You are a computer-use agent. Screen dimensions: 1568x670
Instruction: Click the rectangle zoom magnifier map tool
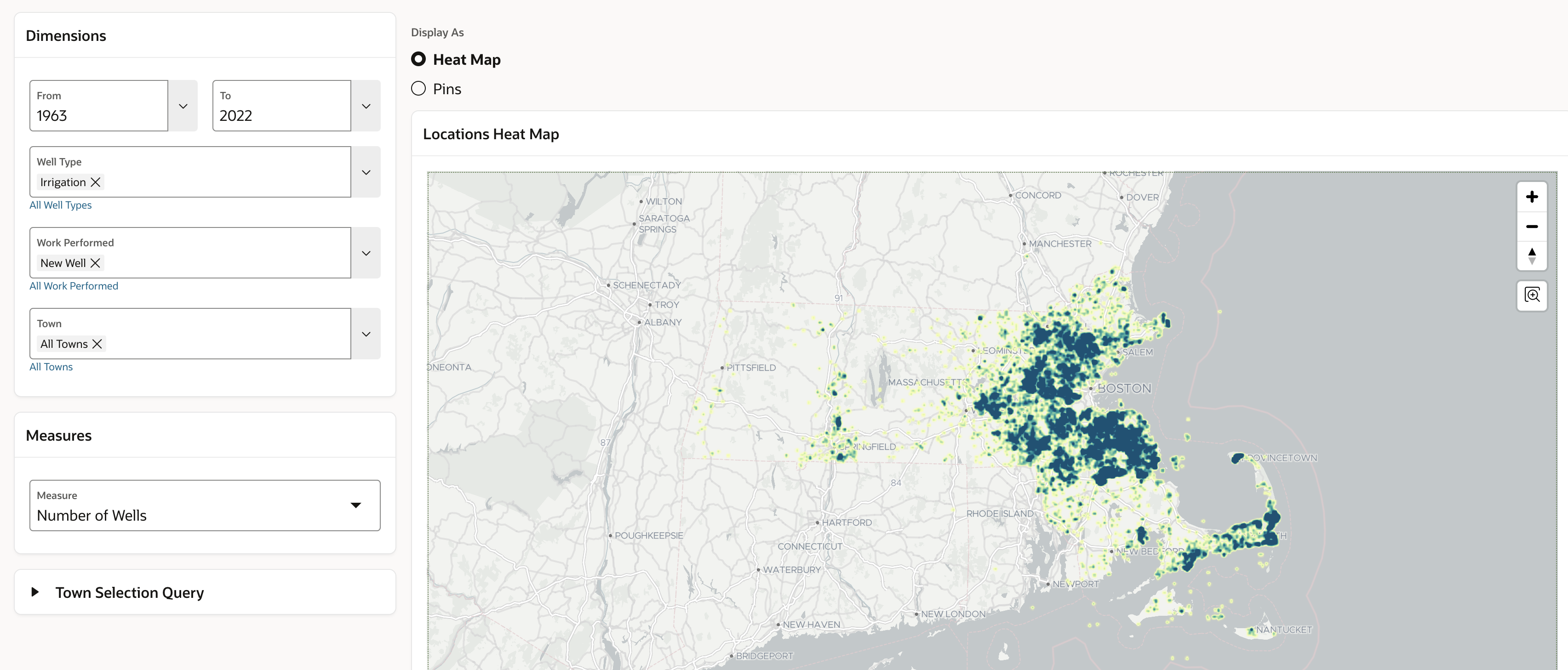point(1532,296)
